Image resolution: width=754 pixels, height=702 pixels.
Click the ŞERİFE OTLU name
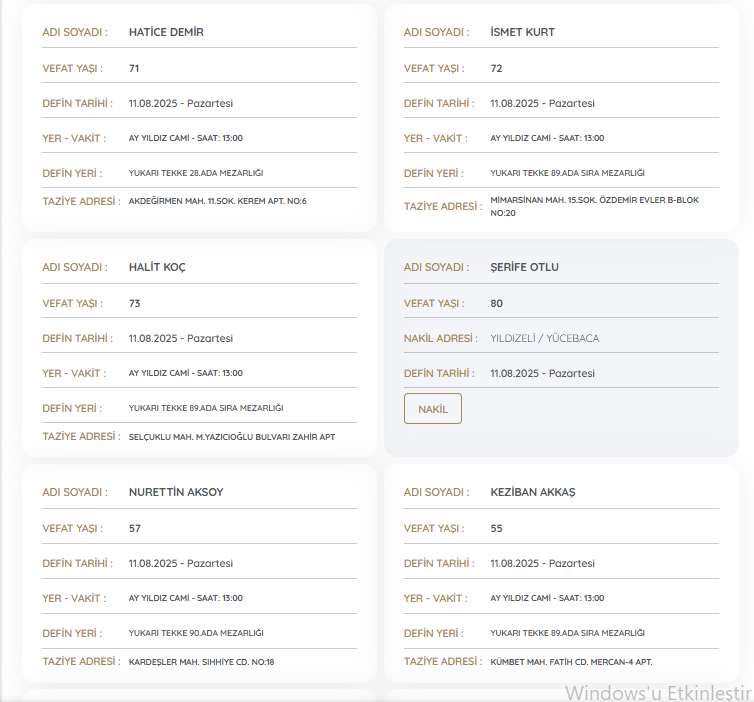pyautogui.click(x=524, y=267)
